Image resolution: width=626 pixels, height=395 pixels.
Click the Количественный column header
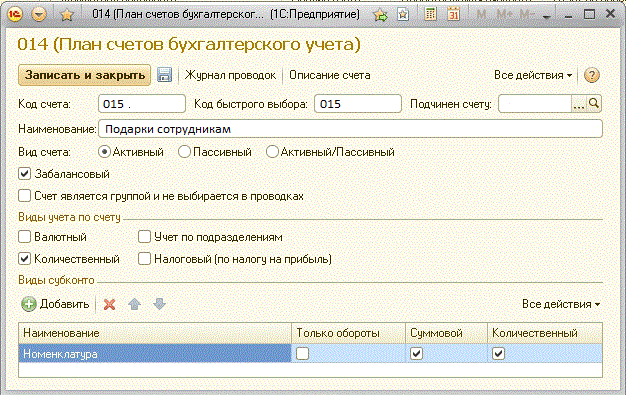[545, 333]
